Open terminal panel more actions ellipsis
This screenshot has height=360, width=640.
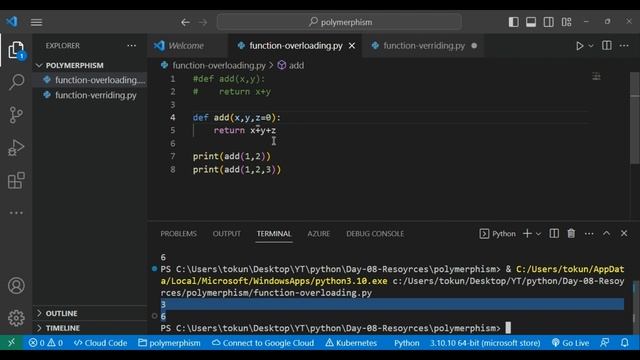589,234
